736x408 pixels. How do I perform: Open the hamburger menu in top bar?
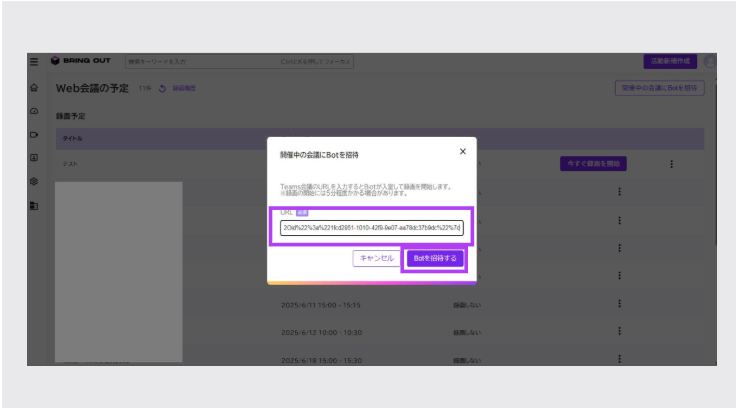tap(34, 62)
